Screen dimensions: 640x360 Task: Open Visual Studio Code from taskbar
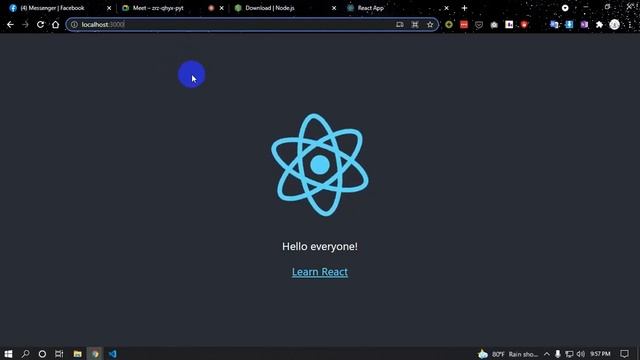click(x=113, y=353)
